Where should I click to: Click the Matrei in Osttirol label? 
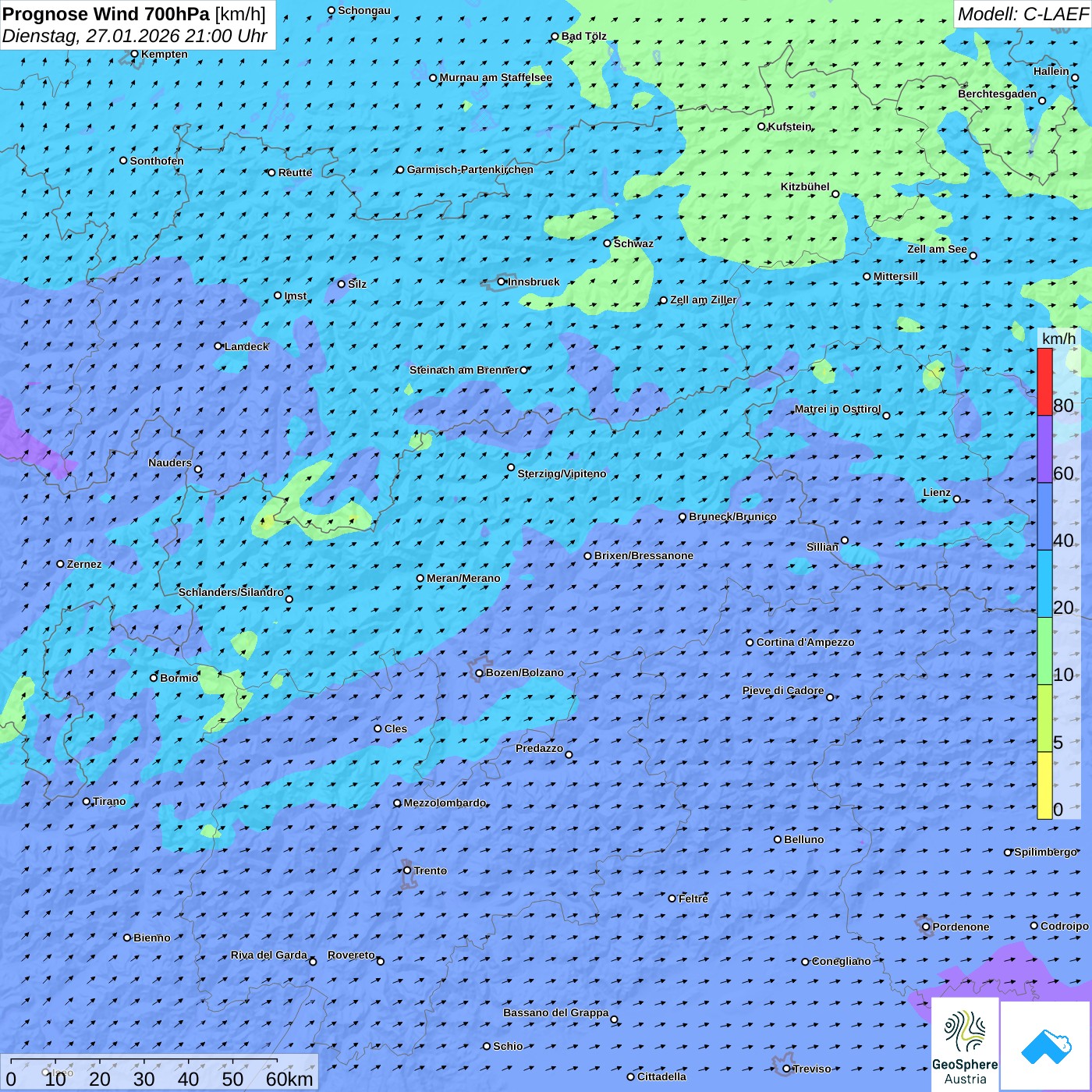[838, 409]
